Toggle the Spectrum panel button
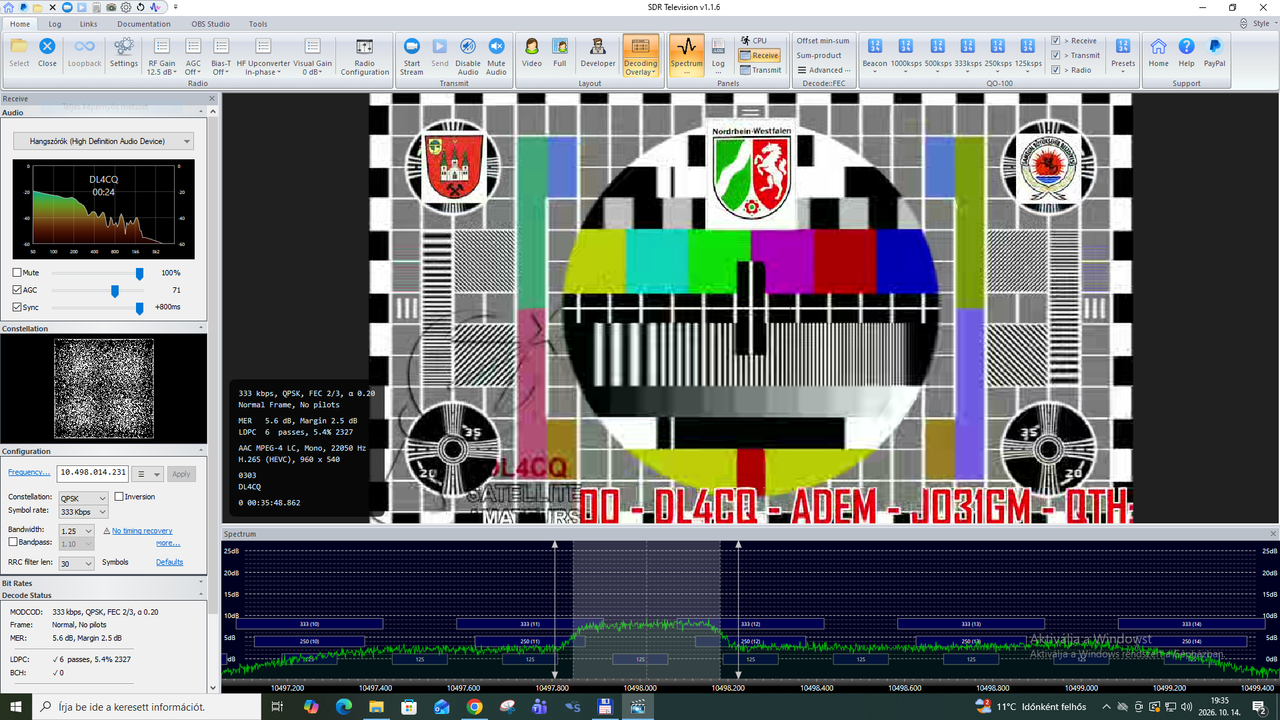 click(686, 55)
